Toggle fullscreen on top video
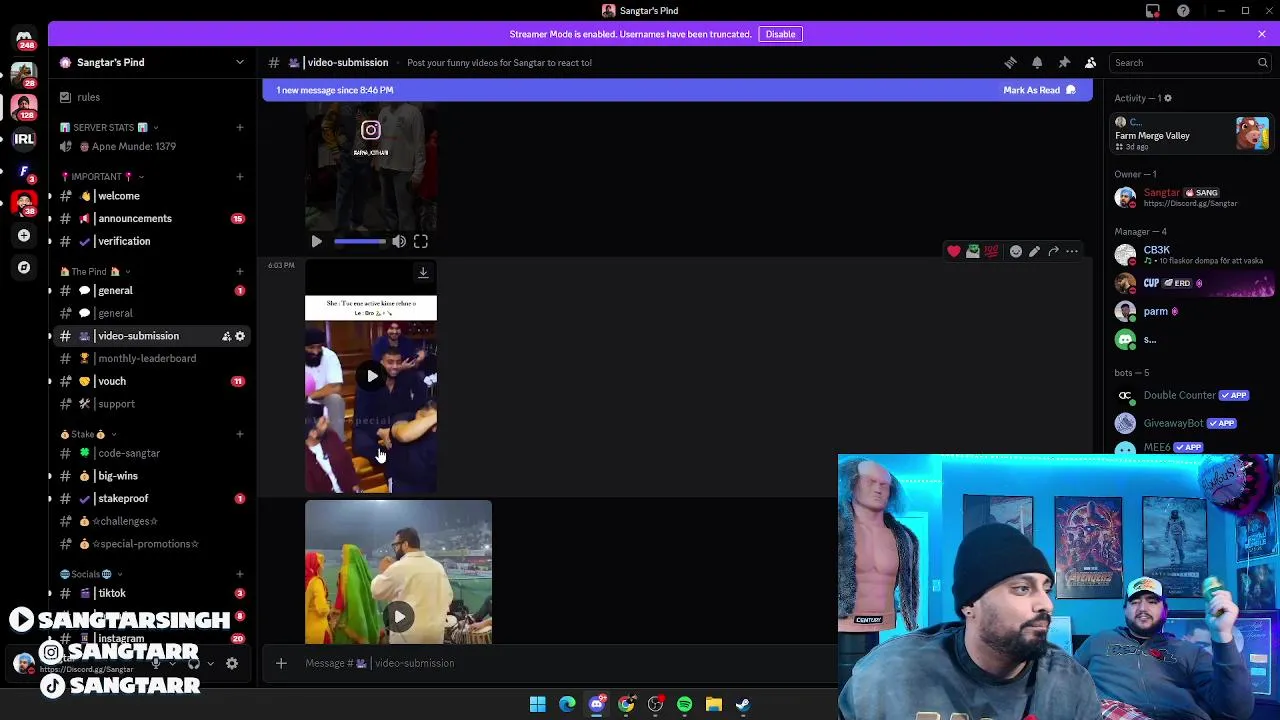Viewport: 1280px width, 720px height. pos(421,241)
